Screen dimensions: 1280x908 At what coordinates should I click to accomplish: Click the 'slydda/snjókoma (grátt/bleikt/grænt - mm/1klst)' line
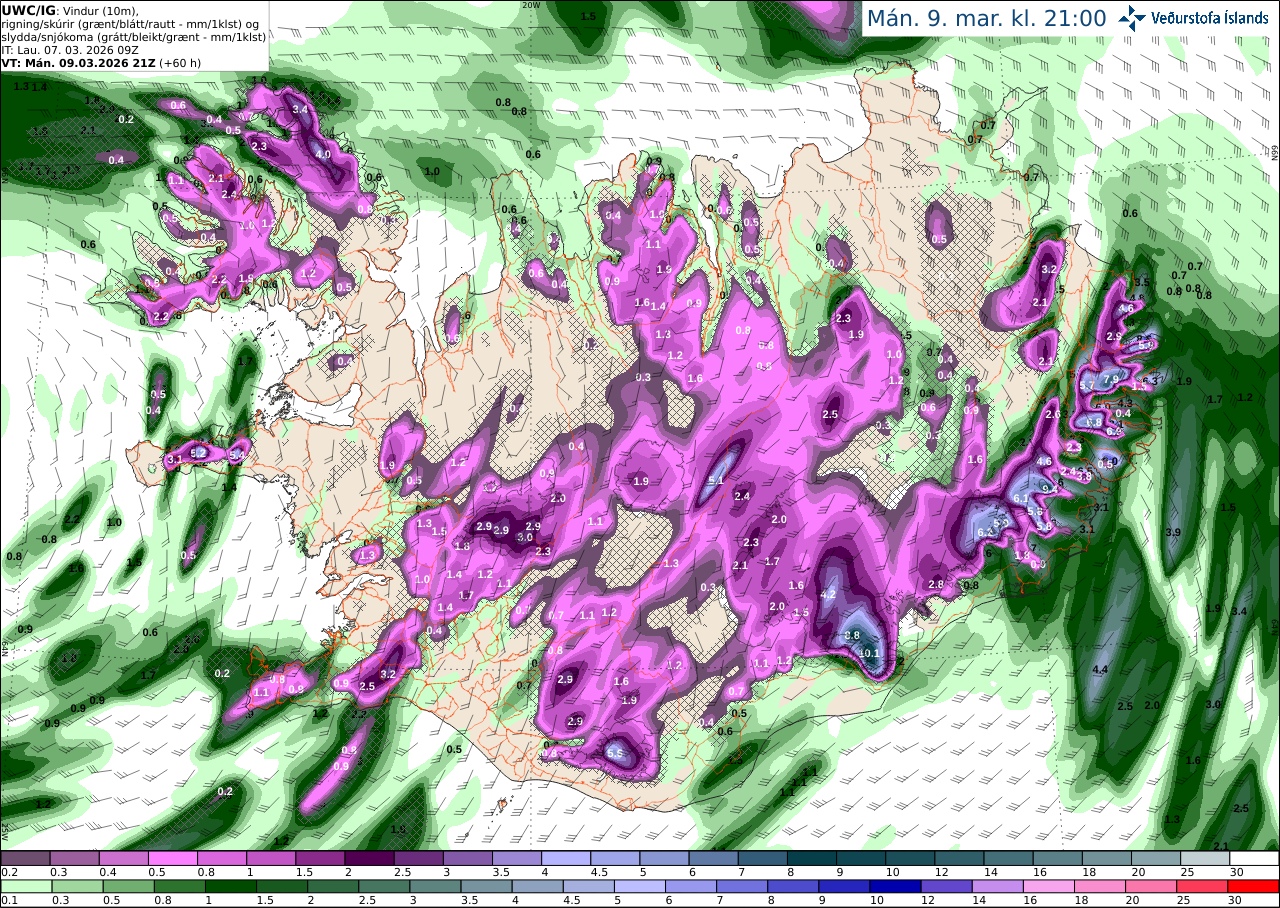134,36
